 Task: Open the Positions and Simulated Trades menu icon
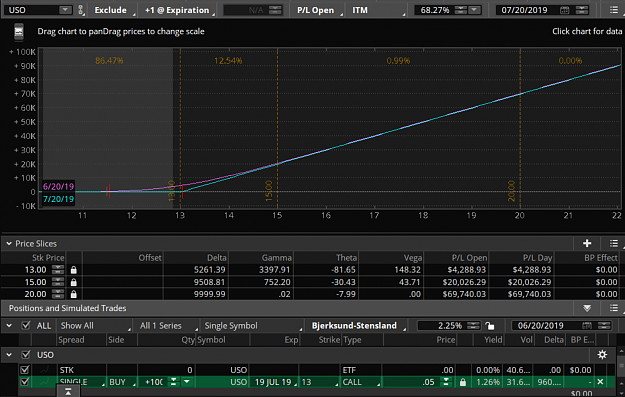pyautogui.click(x=614, y=308)
